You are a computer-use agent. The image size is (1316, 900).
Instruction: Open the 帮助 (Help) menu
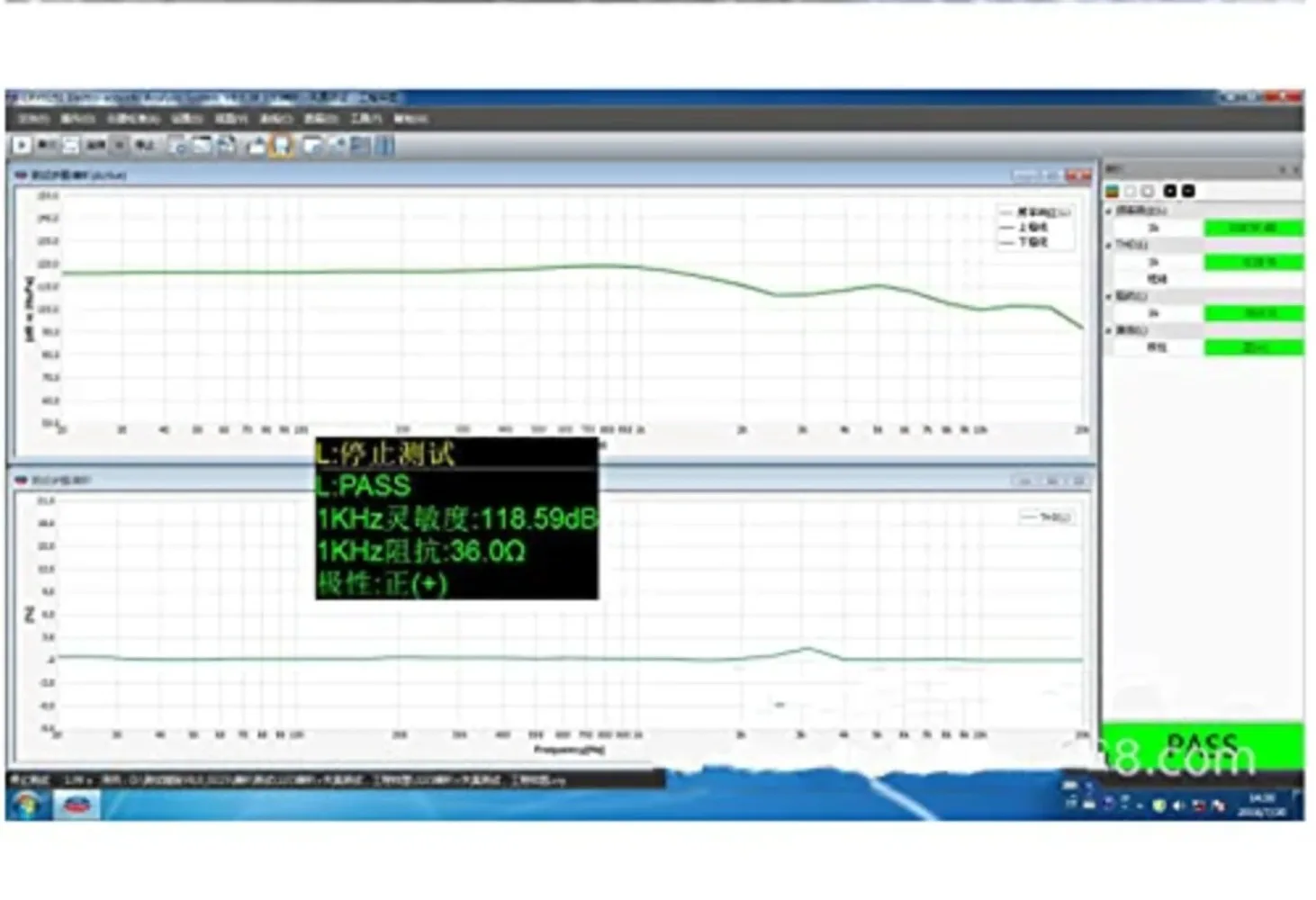[x=410, y=118]
